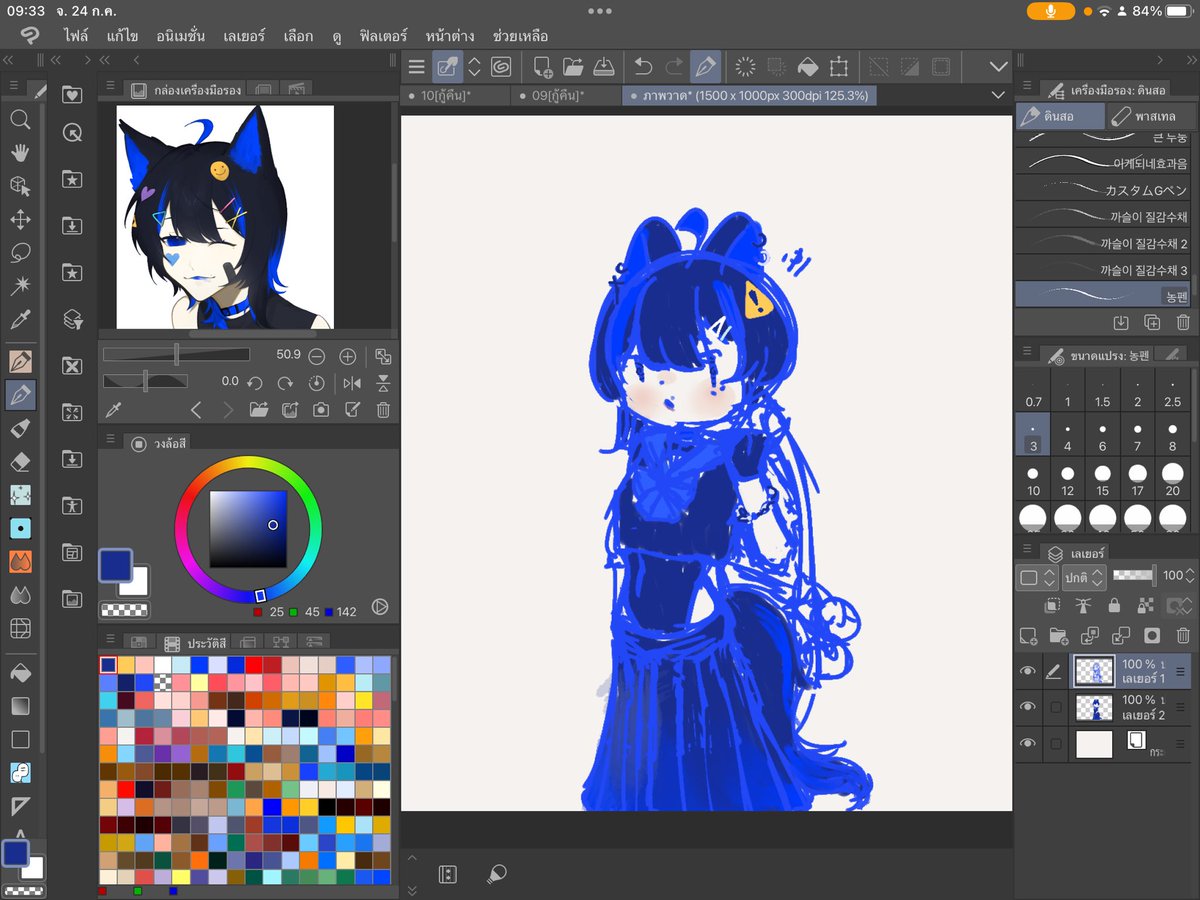Image resolution: width=1200 pixels, height=900 pixels.
Task: Expand the command bar overflow chevron
Action: (998, 67)
